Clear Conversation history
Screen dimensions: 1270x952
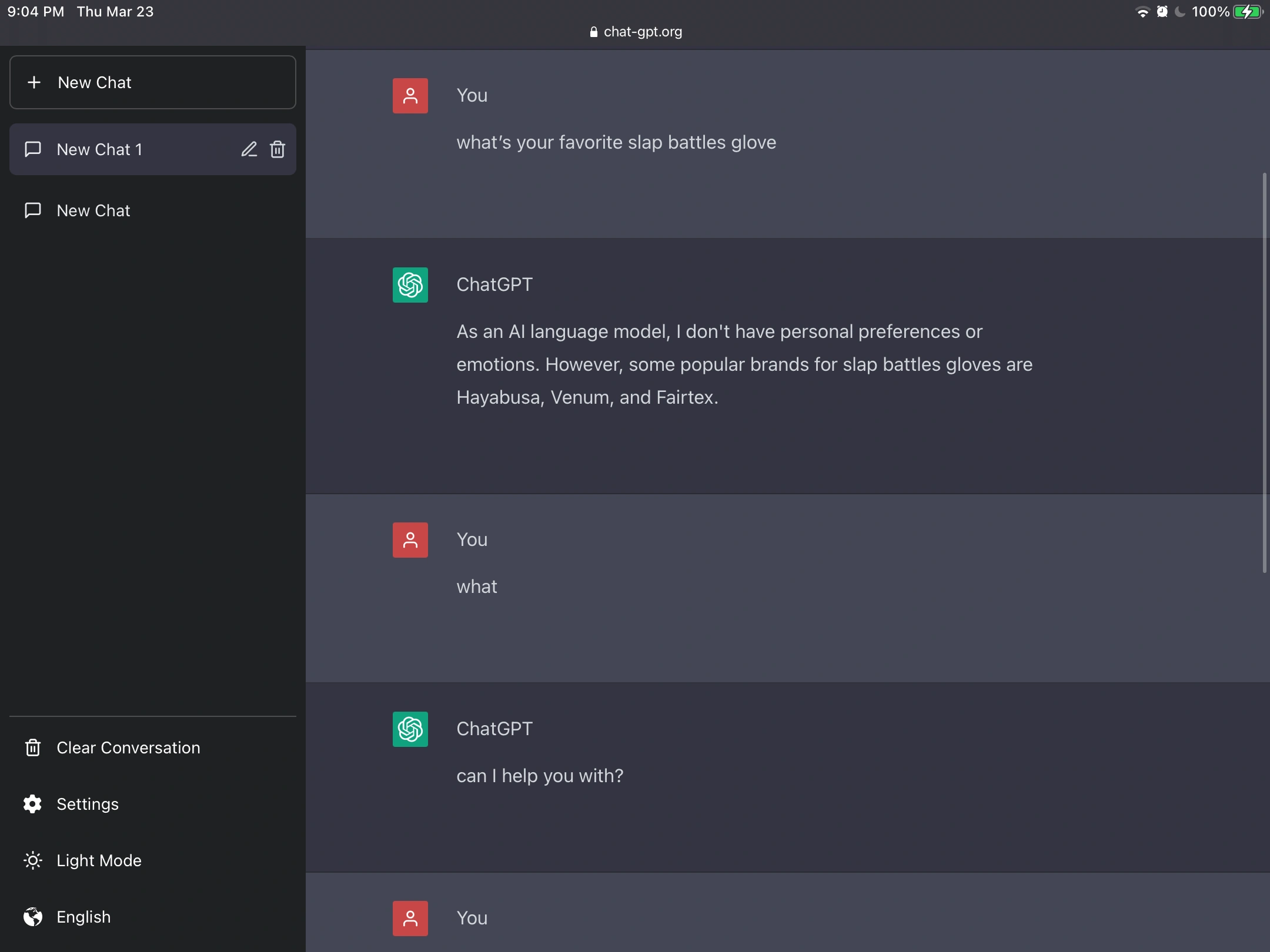coord(128,747)
